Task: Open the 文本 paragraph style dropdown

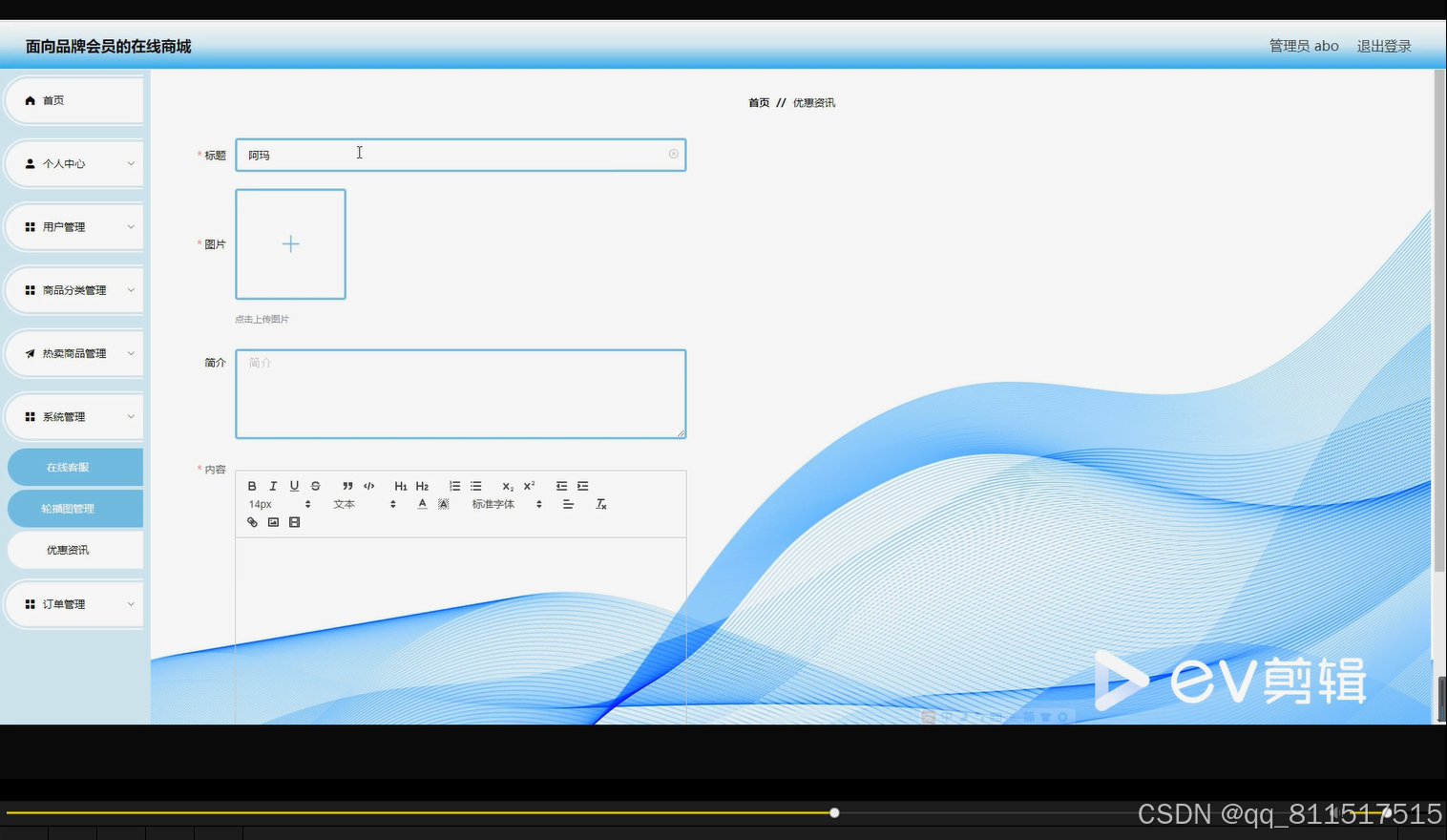Action: click(x=365, y=504)
